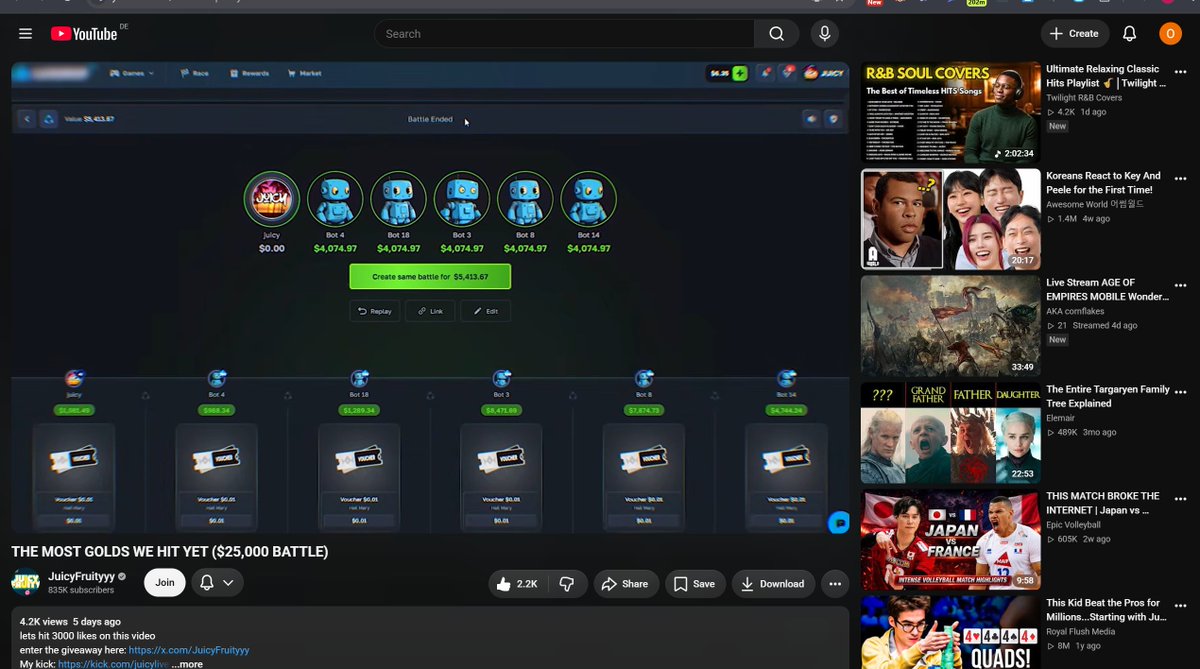Click the Bot 4 avatar in battle results
The height and width of the screenshot is (669, 1200).
click(x=335, y=200)
